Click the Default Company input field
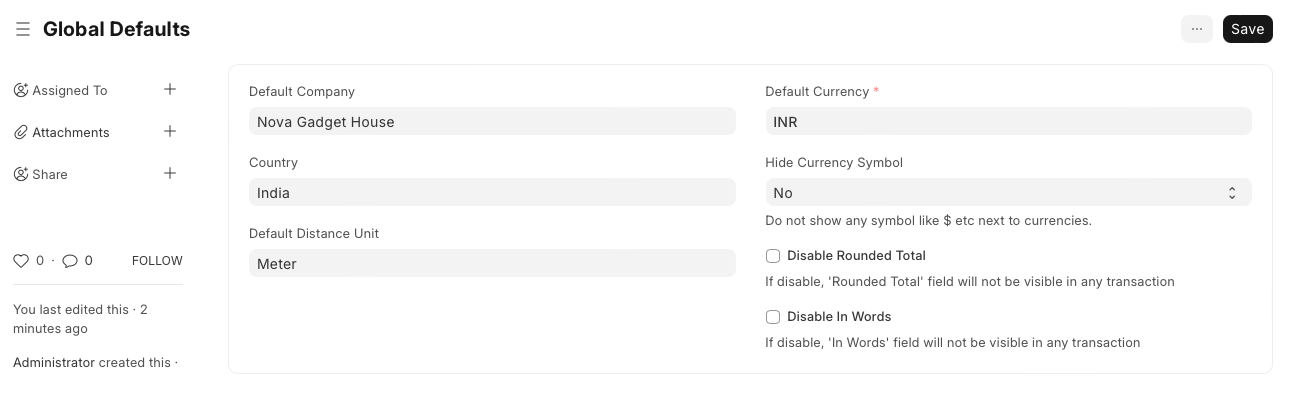The width and height of the screenshot is (1291, 394). pyautogui.click(x=492, y=122)
